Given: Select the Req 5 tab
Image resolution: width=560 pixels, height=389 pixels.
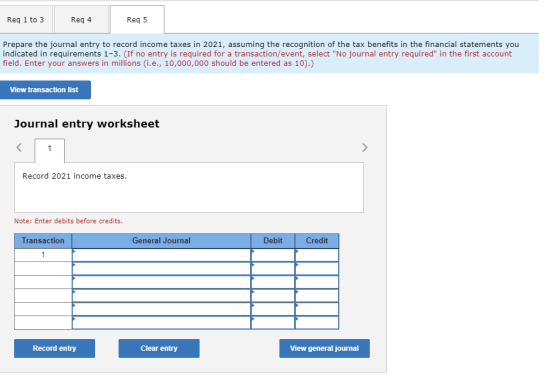Looking at the screenshot, I should pyautogui.click(x=137, y=20).
